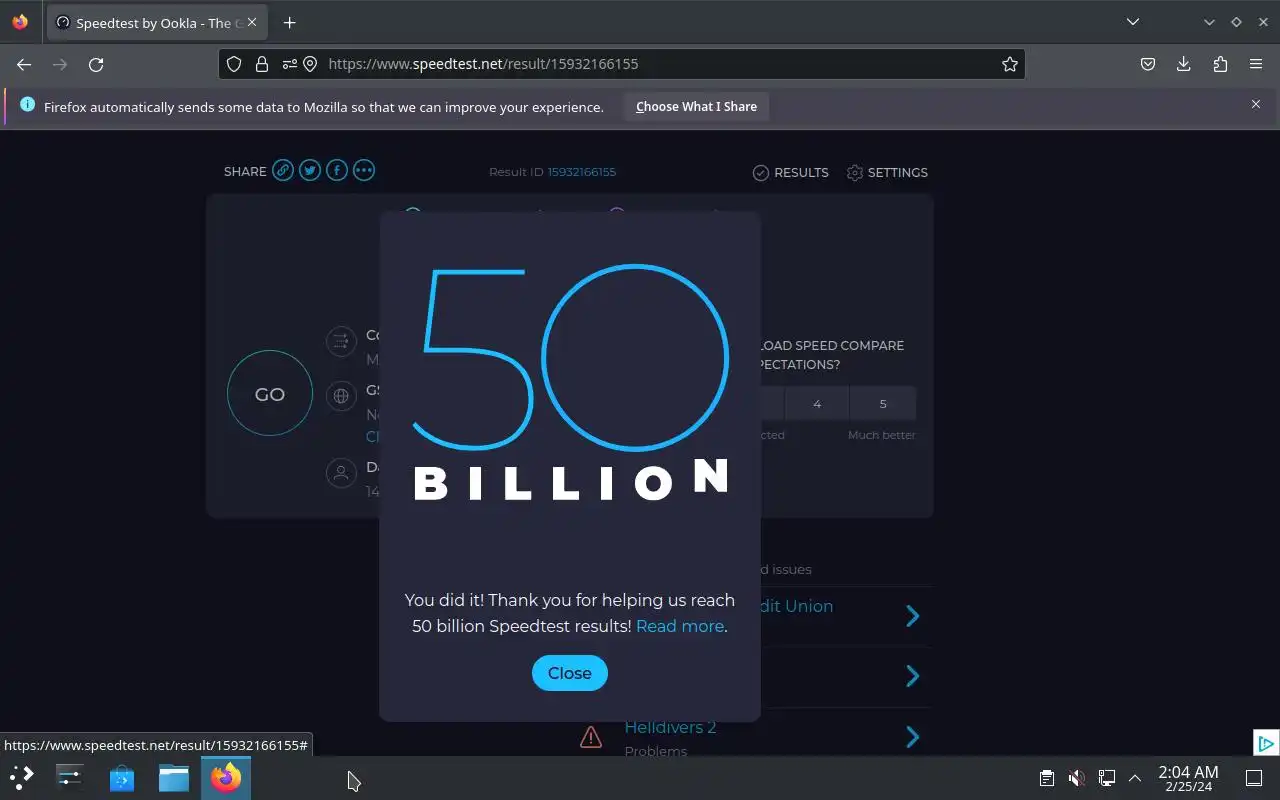The height and width of the screenshot is (800, 1280).
Task: Open clock calendar 2:04 AM
Action: pyautogui.click(x=1188, y=778)
